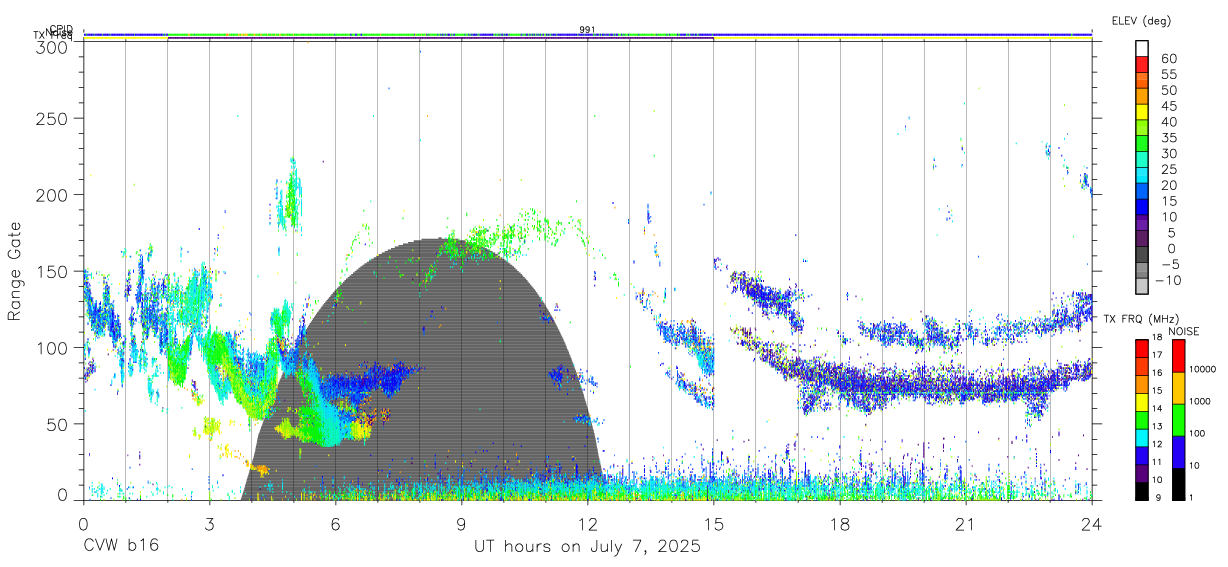Click the "250" tick on Range Gate axis
Image resolution: width=1228 pixels, height=567 pixels.
pos(53,118)
